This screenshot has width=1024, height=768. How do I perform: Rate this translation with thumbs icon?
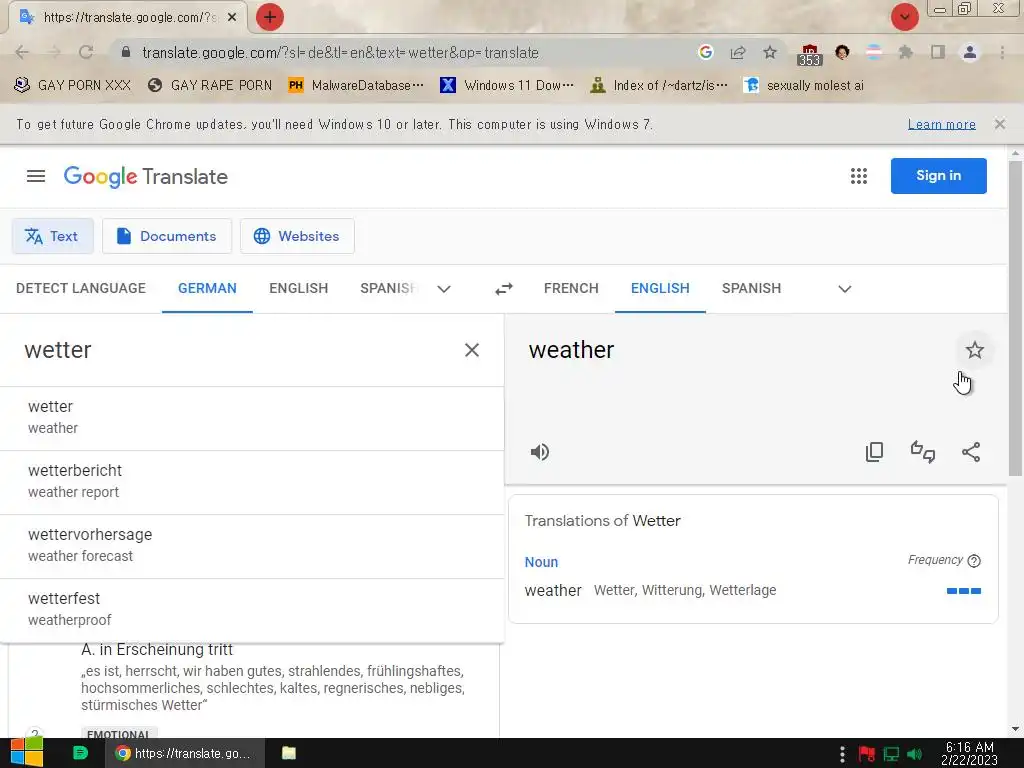coord(923,452)
